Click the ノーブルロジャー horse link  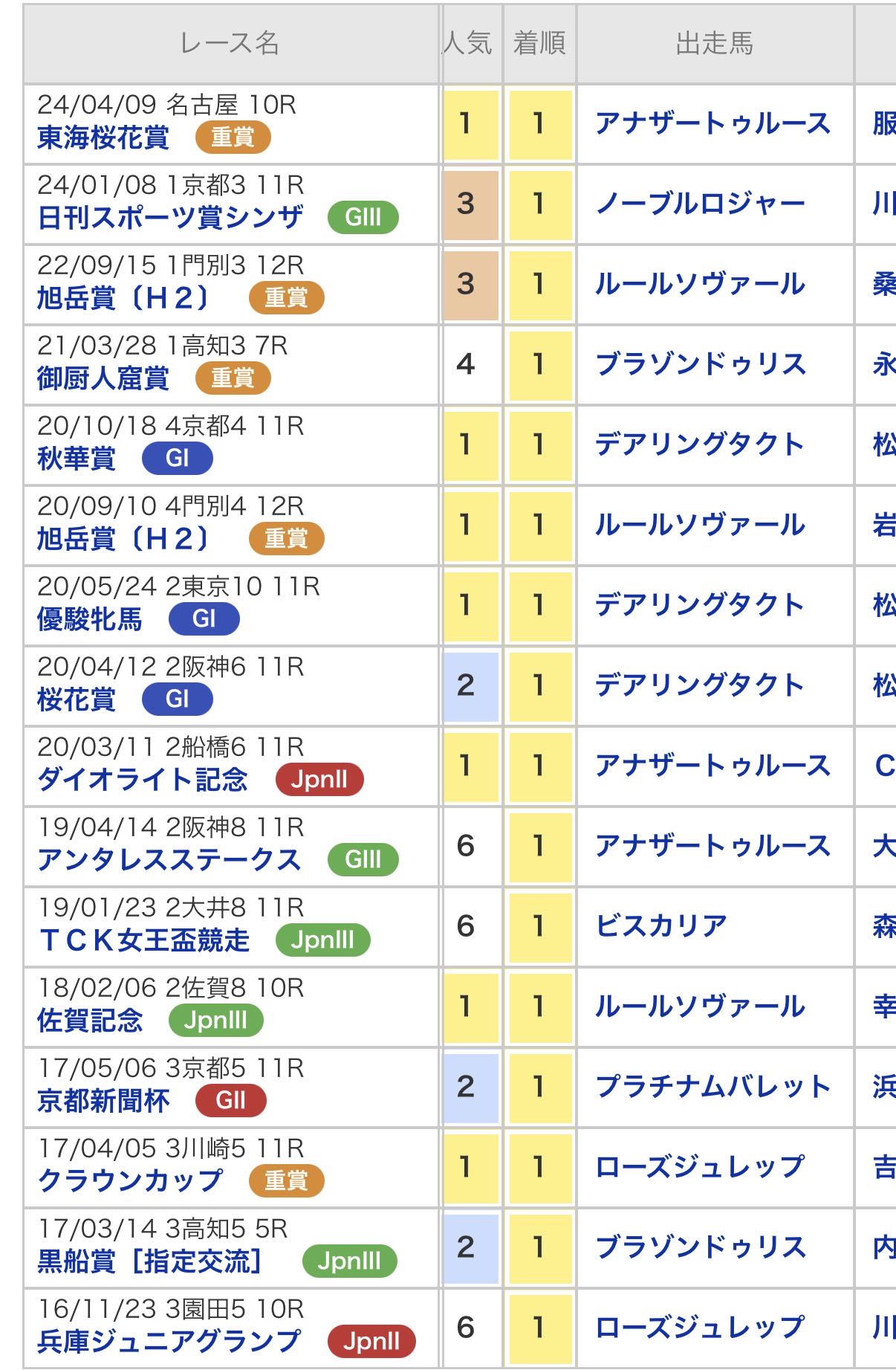[x=700, y=204]
